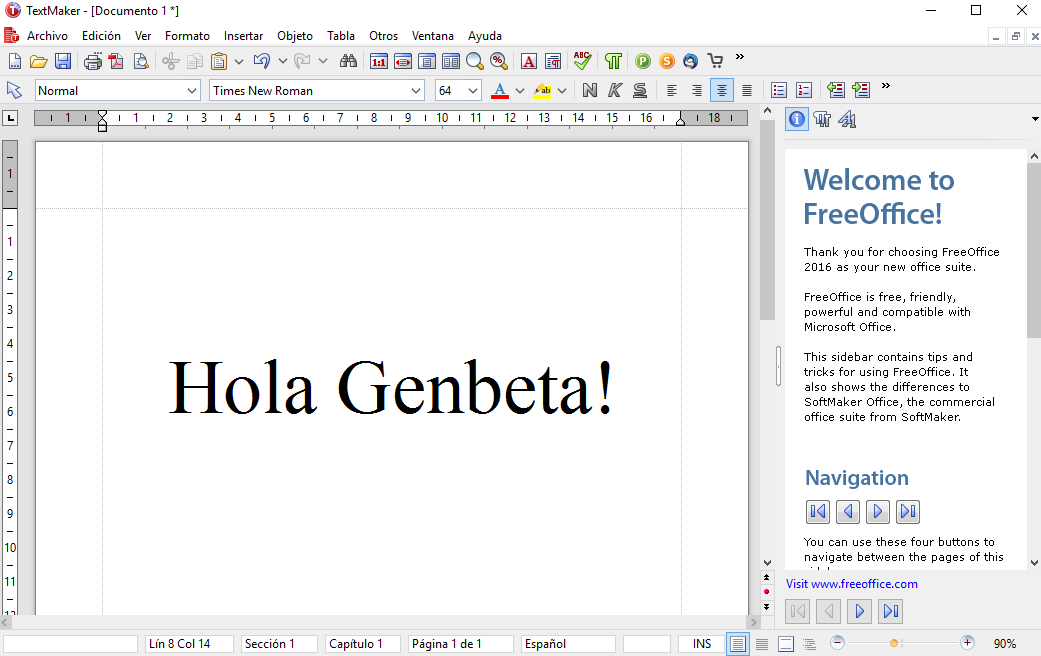The width and height of the screenshot is (1041, 656).
Task: Set zoom percentage with the percent magnifier icon
Action: (x=499, y=62)
